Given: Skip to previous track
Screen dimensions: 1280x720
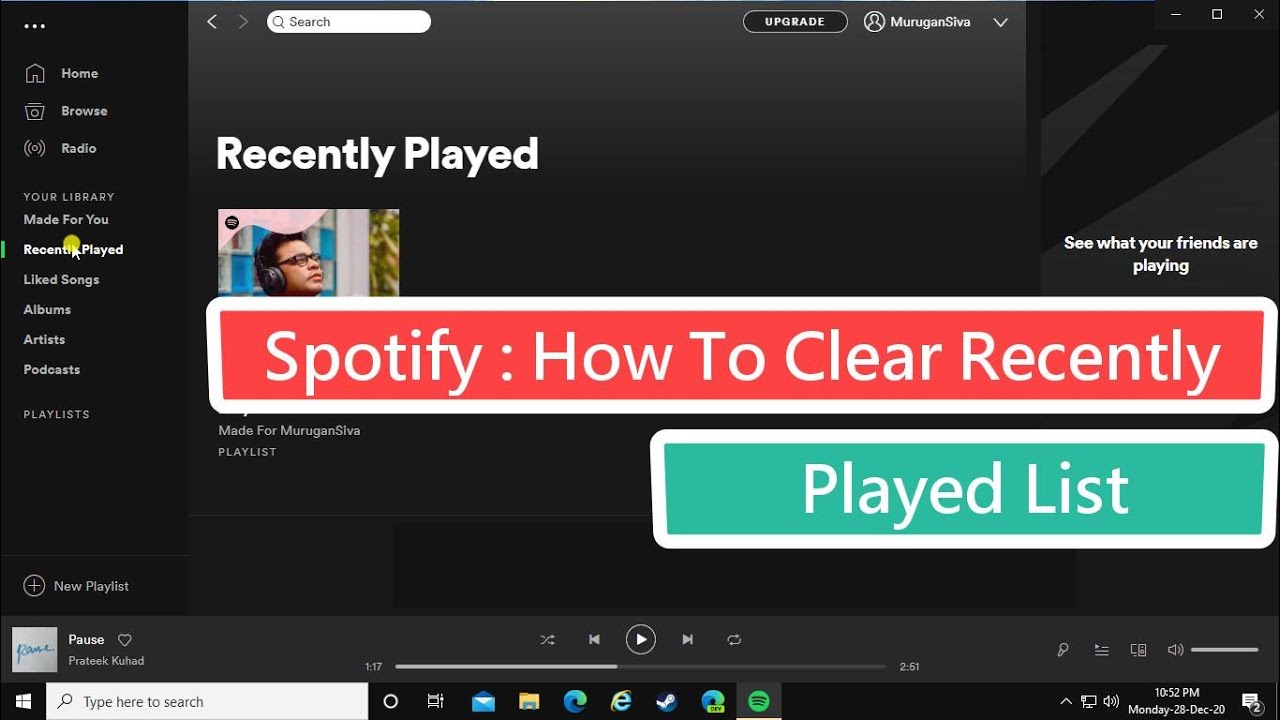Looking at the screenshot, I should pyautogui.click(x=594, y=640).
